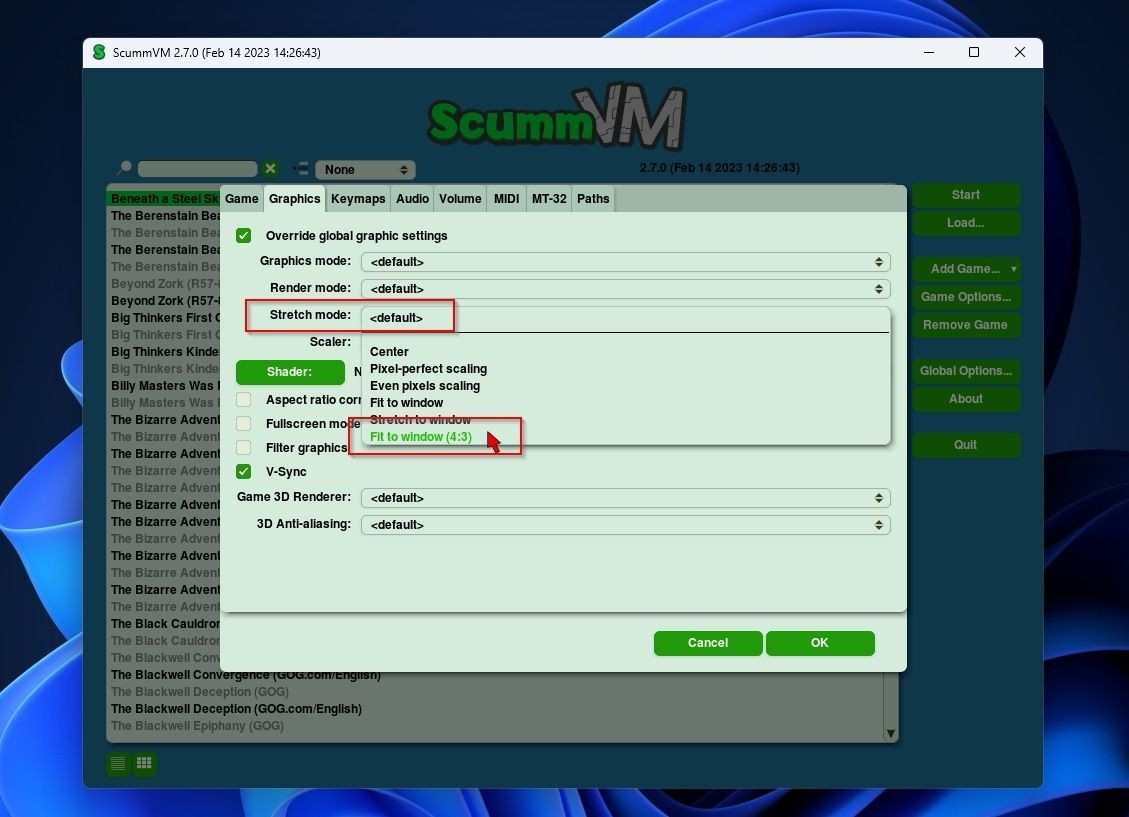This screenshot has width=1129, height=817.
Task: Select The Blackwell Deception (GOG.com/English) entry
Action: pyautogui.click(x=236, y=709)
